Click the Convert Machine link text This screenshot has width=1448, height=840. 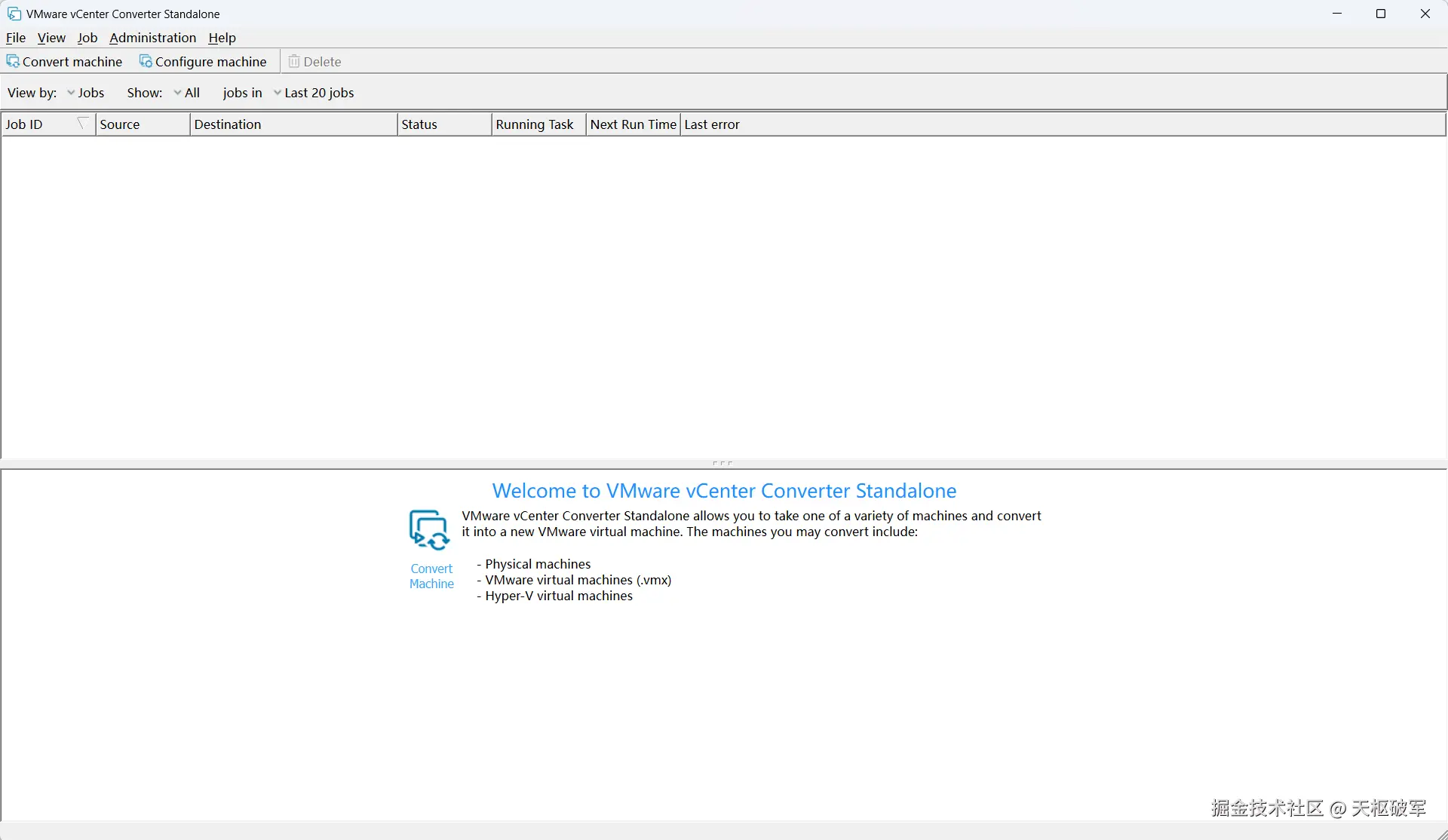[431, 576]
